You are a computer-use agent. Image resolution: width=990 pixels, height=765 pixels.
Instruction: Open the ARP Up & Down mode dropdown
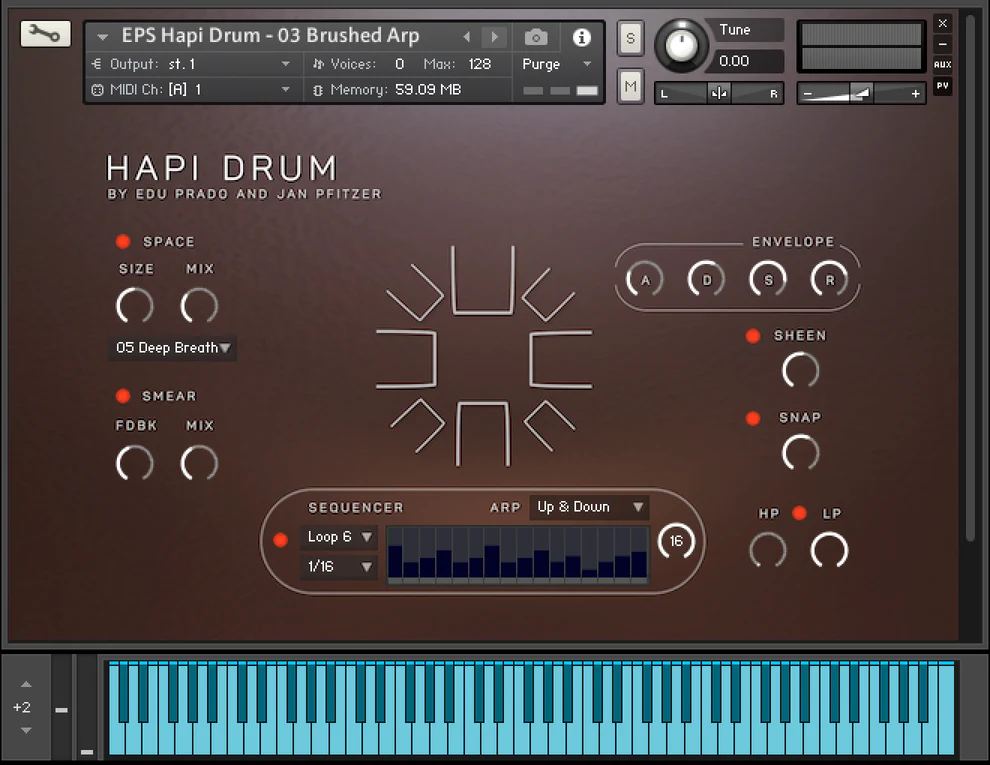point(589,507)
